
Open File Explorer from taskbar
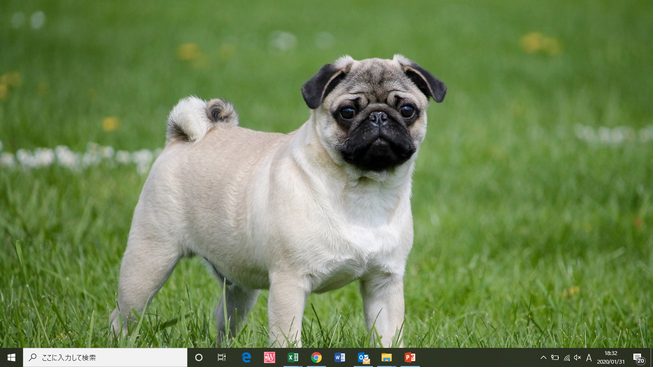tap(386, 357)
